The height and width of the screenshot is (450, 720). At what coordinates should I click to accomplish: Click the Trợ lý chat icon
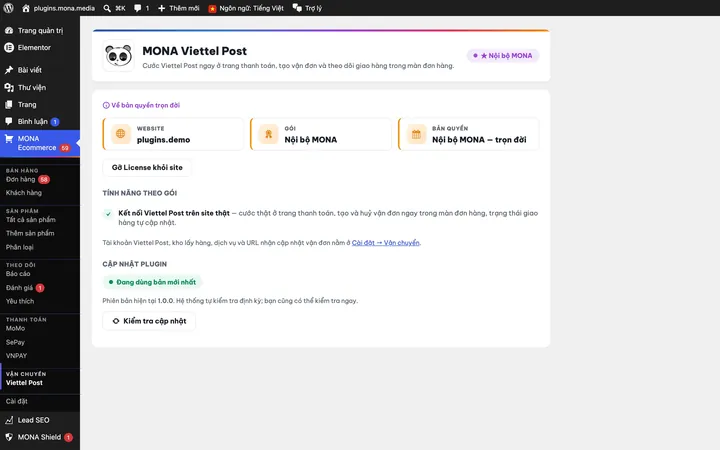(297, 8)
